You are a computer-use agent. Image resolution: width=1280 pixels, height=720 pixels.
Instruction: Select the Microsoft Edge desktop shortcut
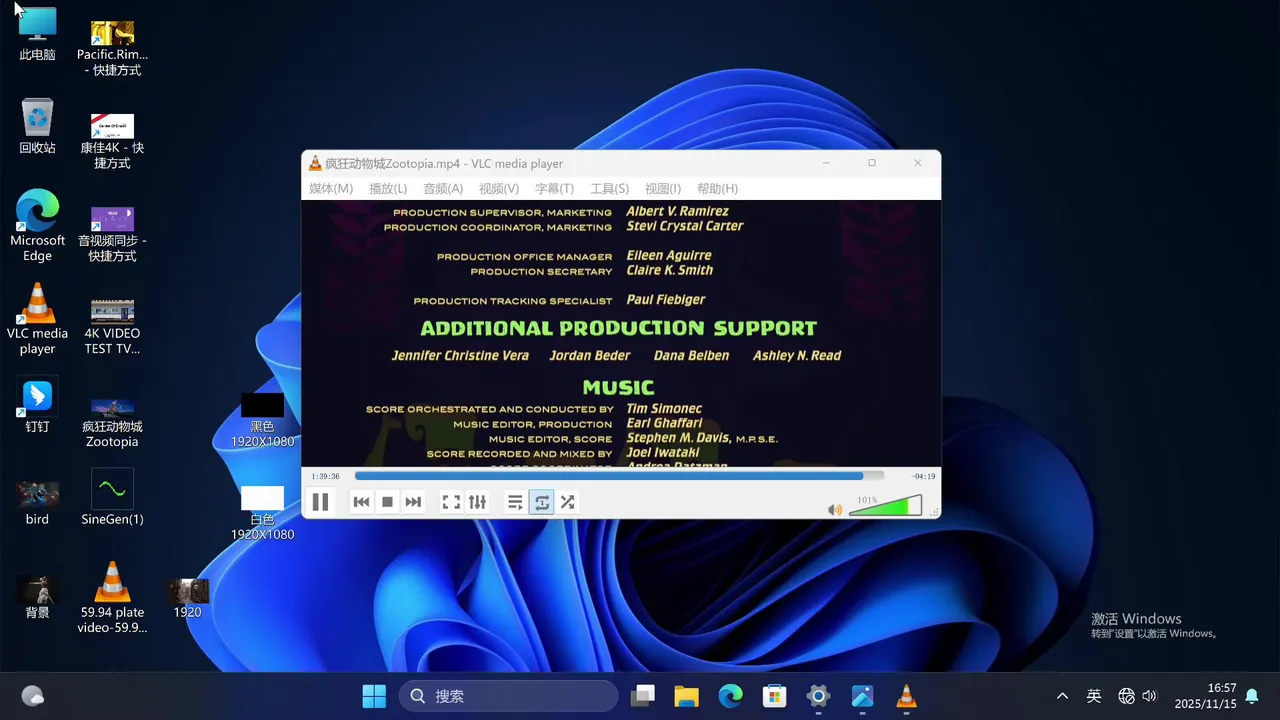tap(37, 226)
